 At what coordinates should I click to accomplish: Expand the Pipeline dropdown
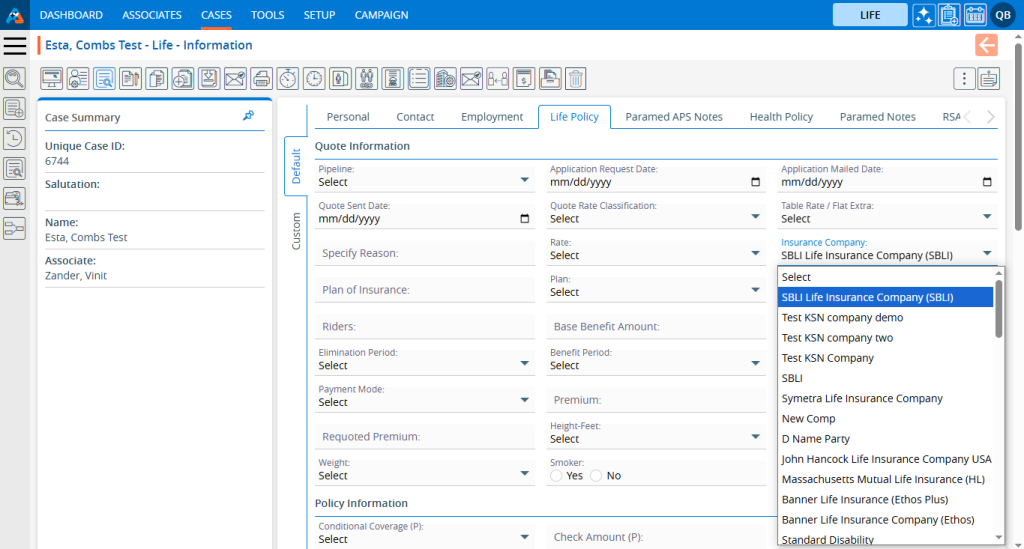coord(424,181)
